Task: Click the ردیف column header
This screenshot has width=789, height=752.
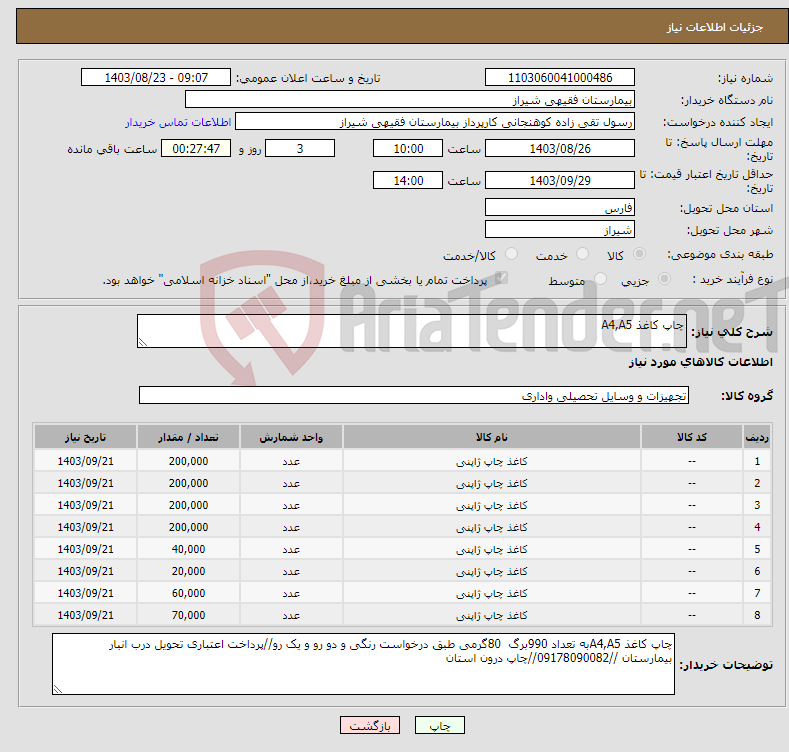Action: [x=757, y=437]
